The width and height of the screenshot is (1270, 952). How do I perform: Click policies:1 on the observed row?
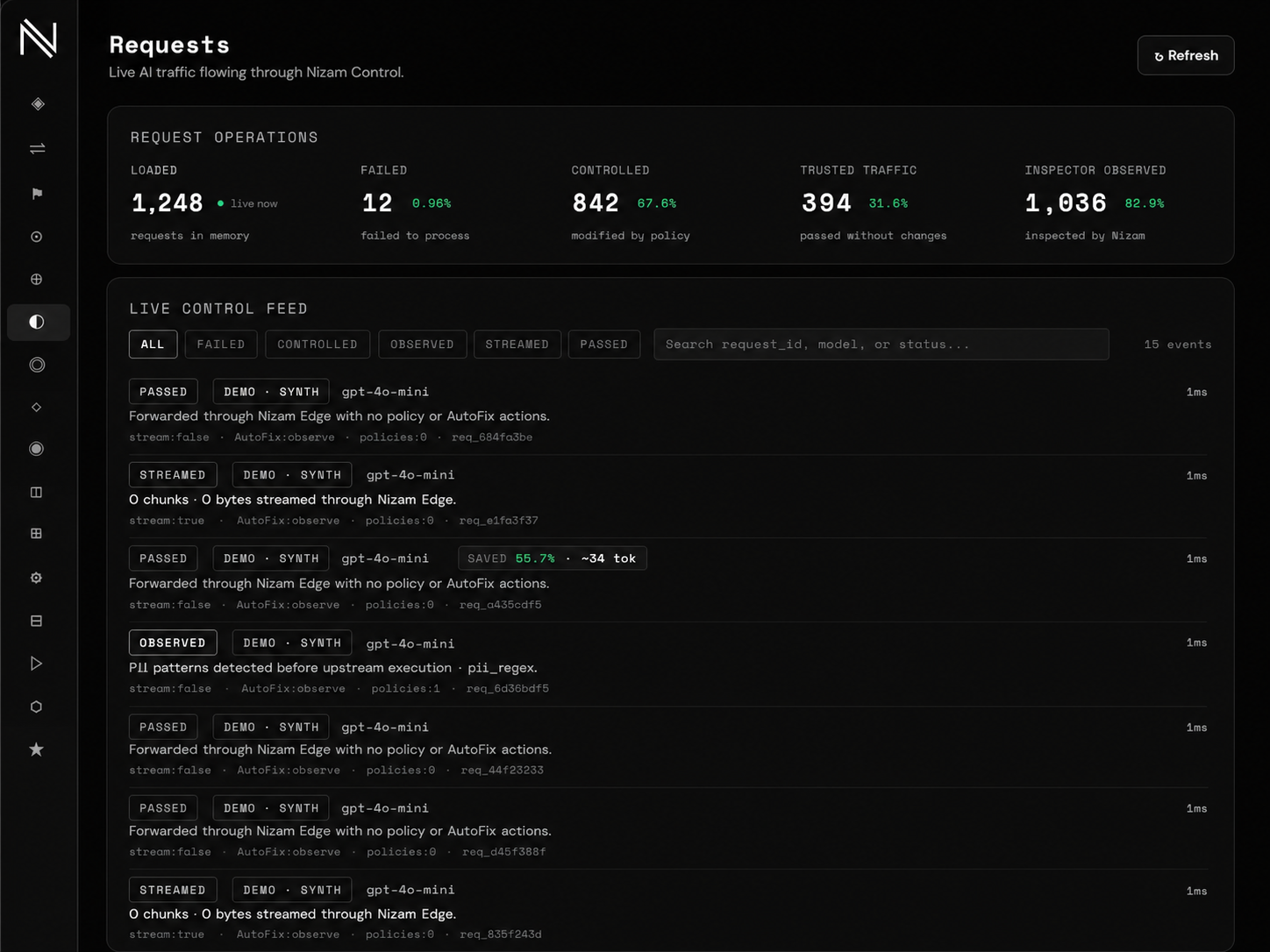(405, 689)
